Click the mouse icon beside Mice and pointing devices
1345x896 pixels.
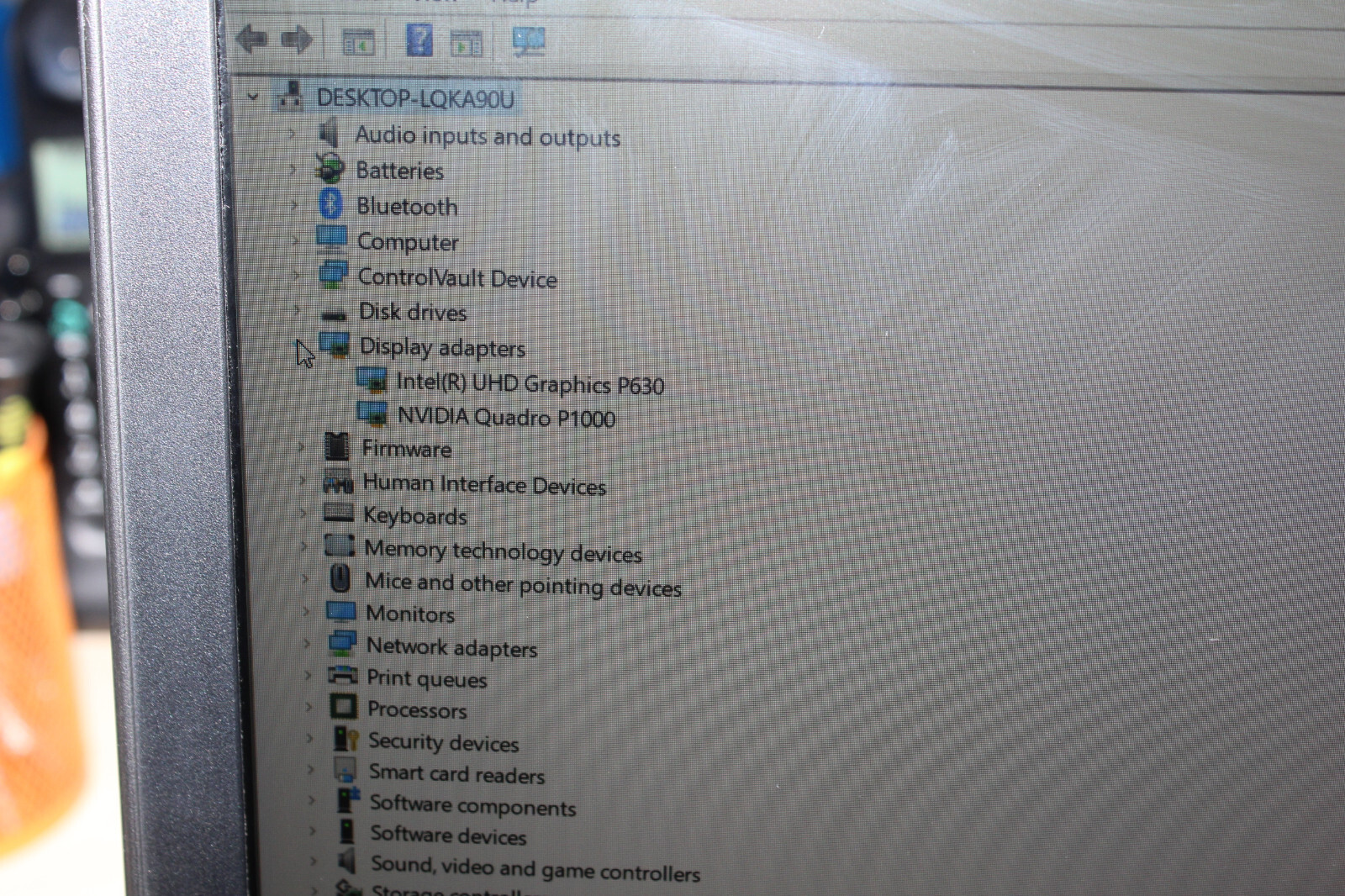coord(340,578)
